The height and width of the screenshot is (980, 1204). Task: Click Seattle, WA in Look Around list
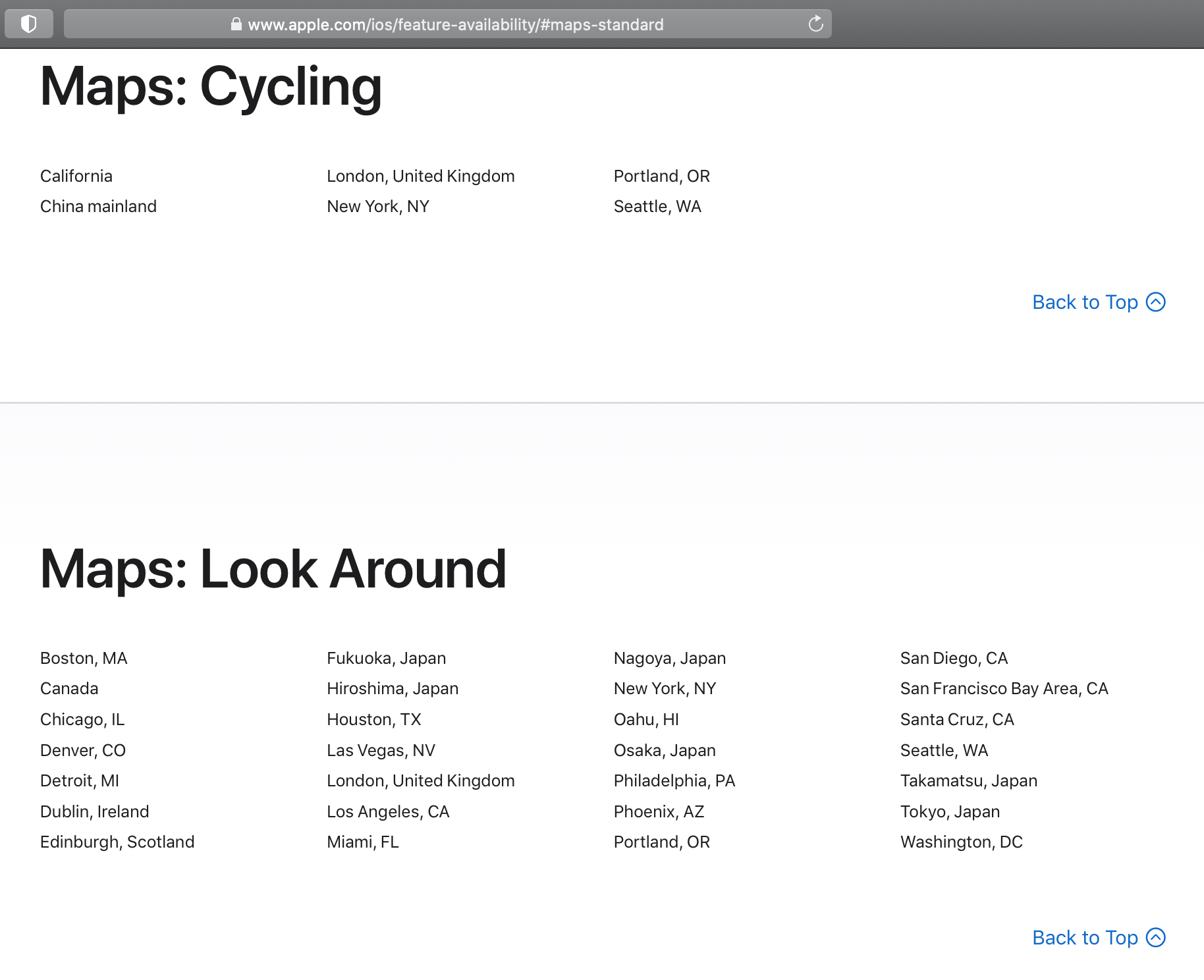(944, 751)
